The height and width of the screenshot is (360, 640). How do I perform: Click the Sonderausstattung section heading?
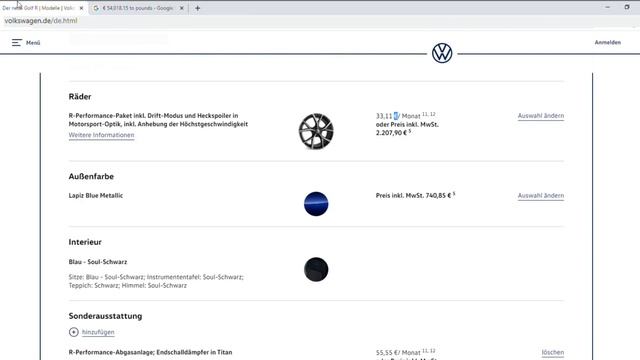click(105, 316)
